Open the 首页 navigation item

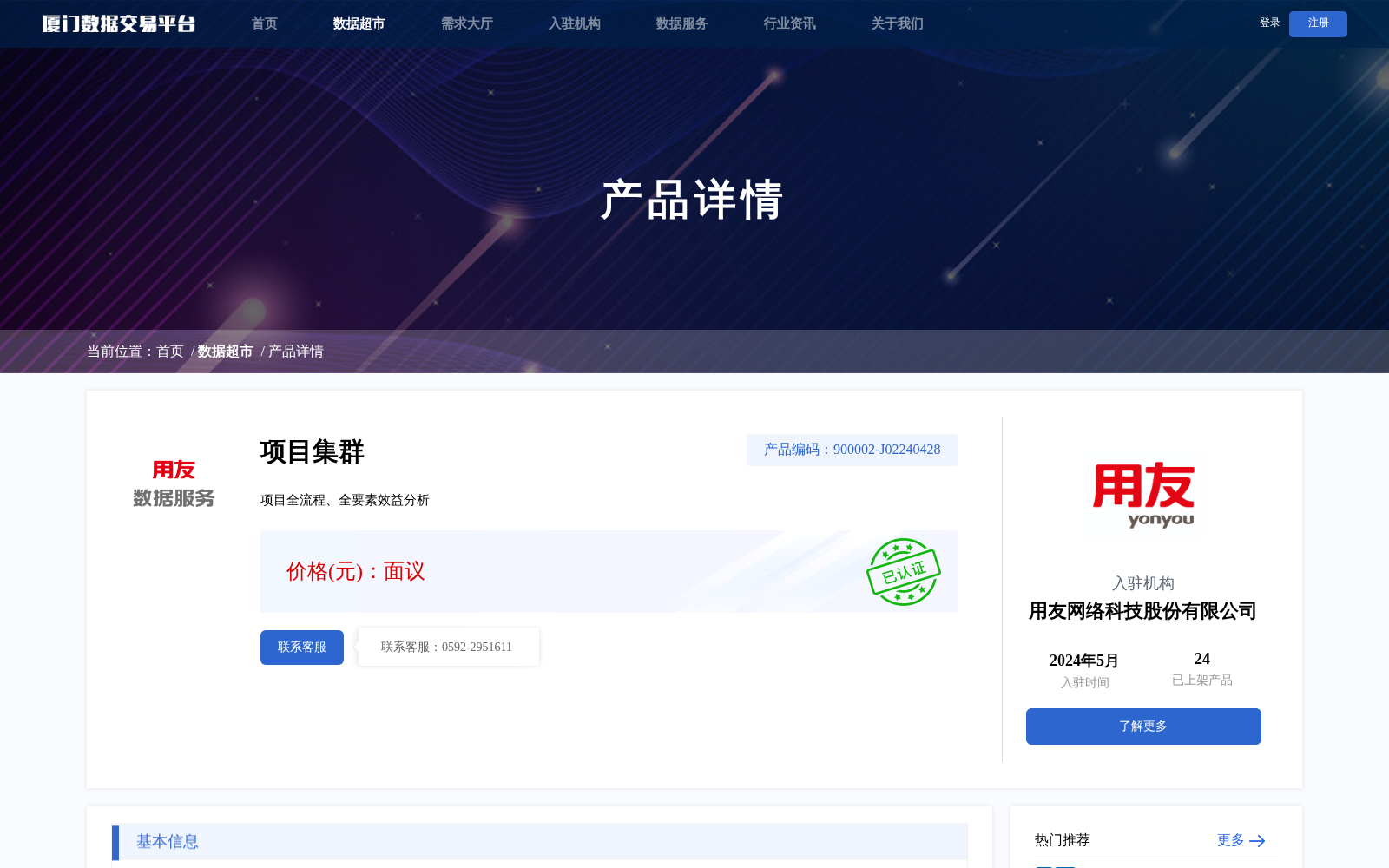[x=265, y=23]
